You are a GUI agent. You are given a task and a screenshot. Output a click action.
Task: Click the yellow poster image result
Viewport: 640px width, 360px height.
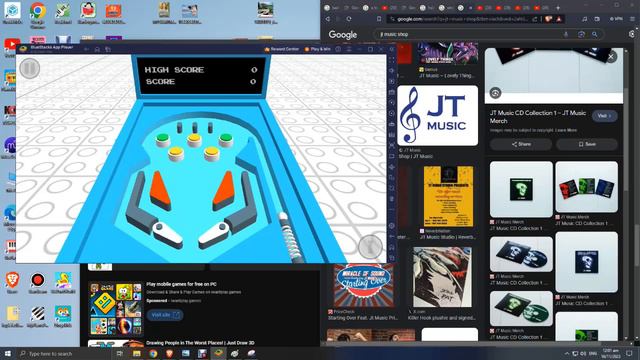448,196
